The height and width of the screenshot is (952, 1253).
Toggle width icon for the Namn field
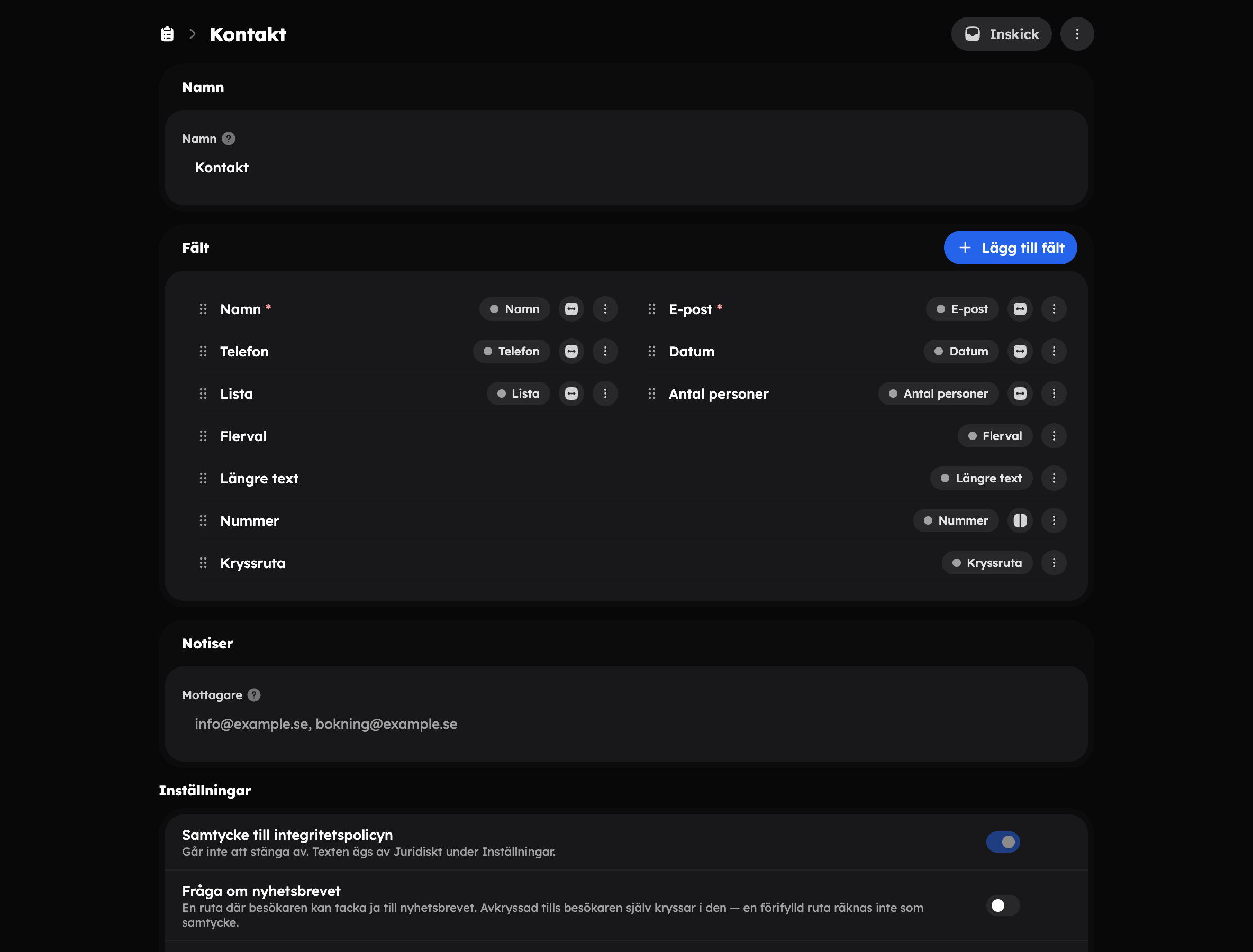tap(571, 309)
